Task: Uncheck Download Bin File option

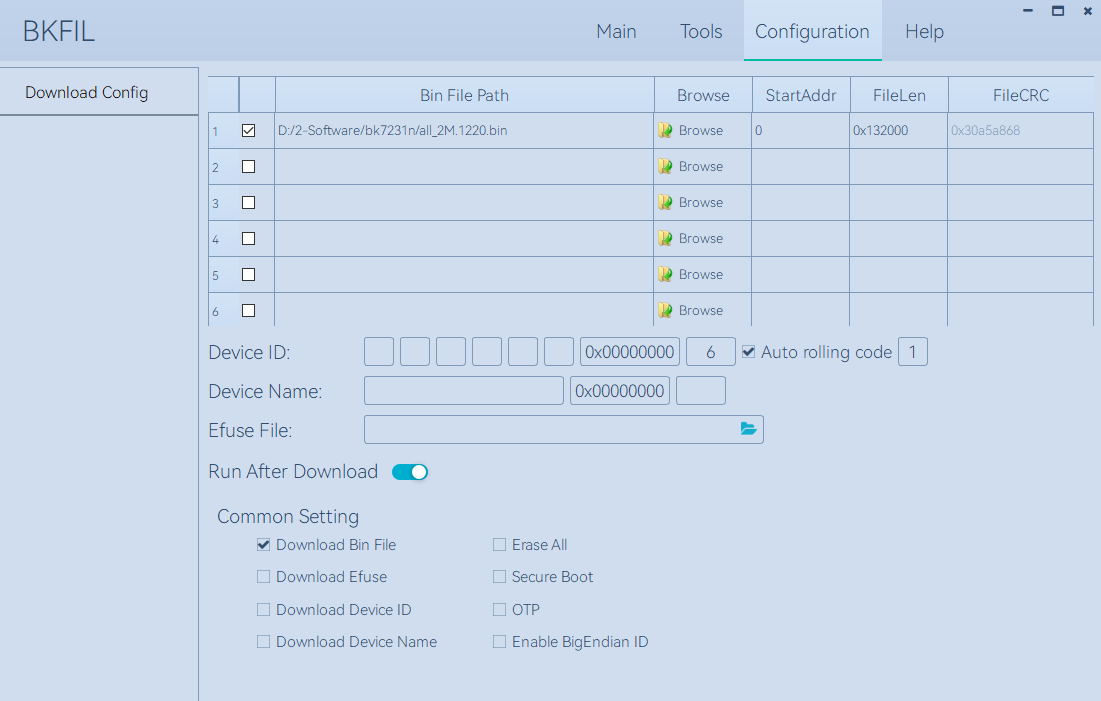Action: pos(264,545)
